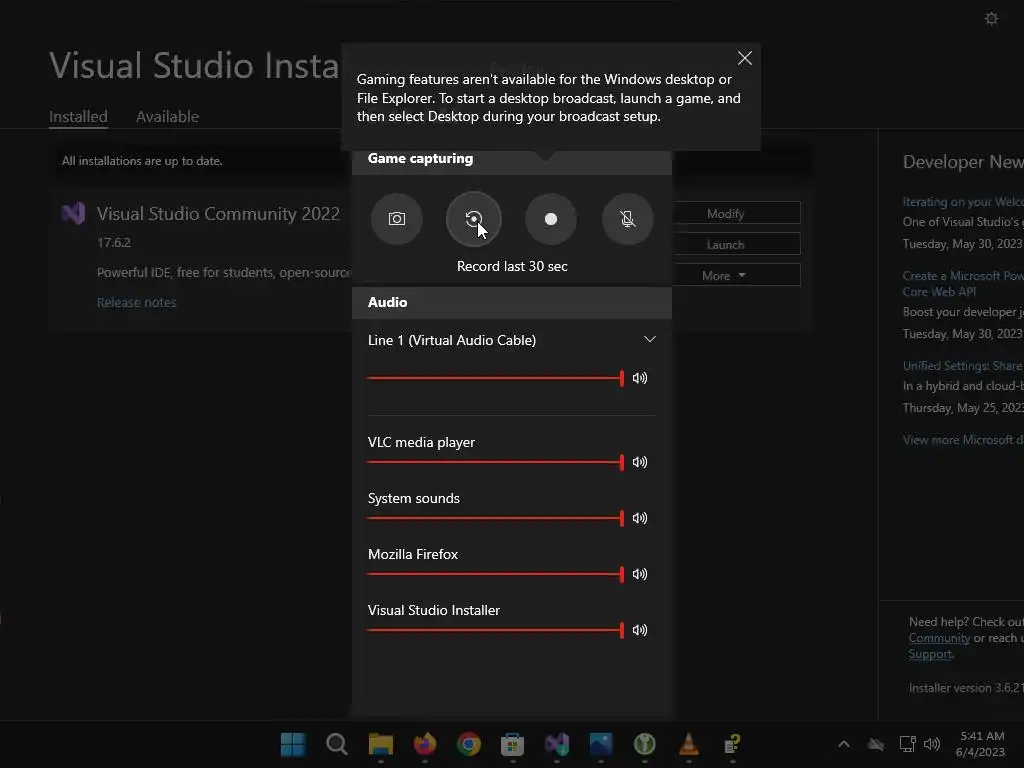This screenshot has height=768, width=1024.
Task: Open File Explorer from the taskbar
Action: tap(381, 744)
